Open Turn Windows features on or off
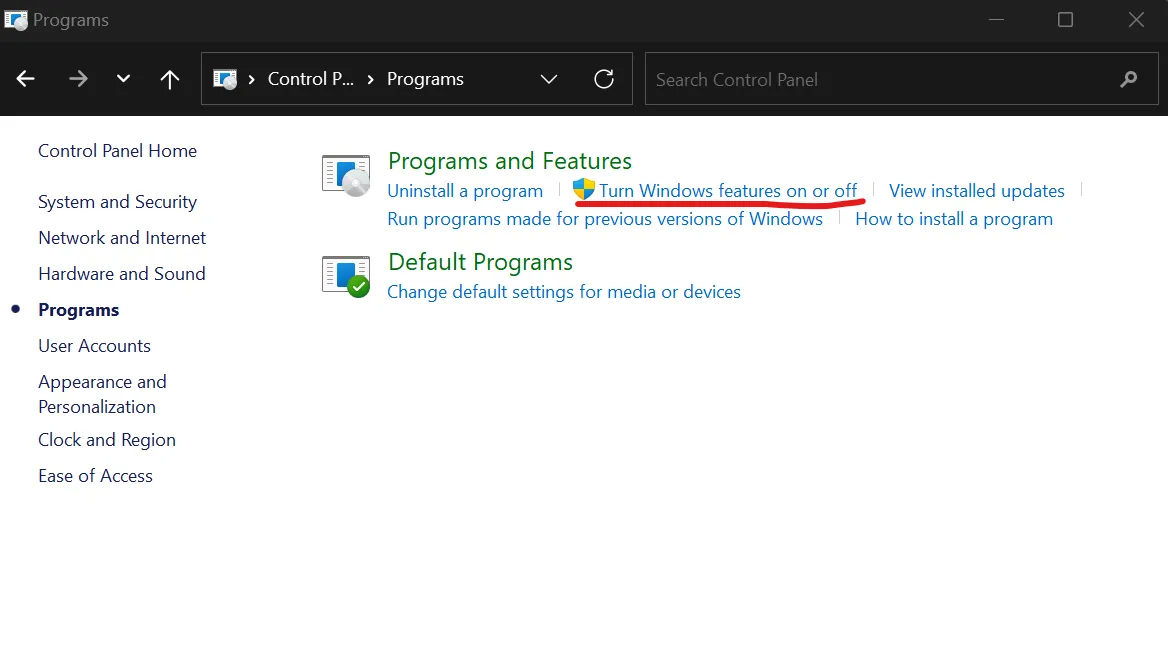Screen dimensions: 1168x661 click(x=728, y=191)
